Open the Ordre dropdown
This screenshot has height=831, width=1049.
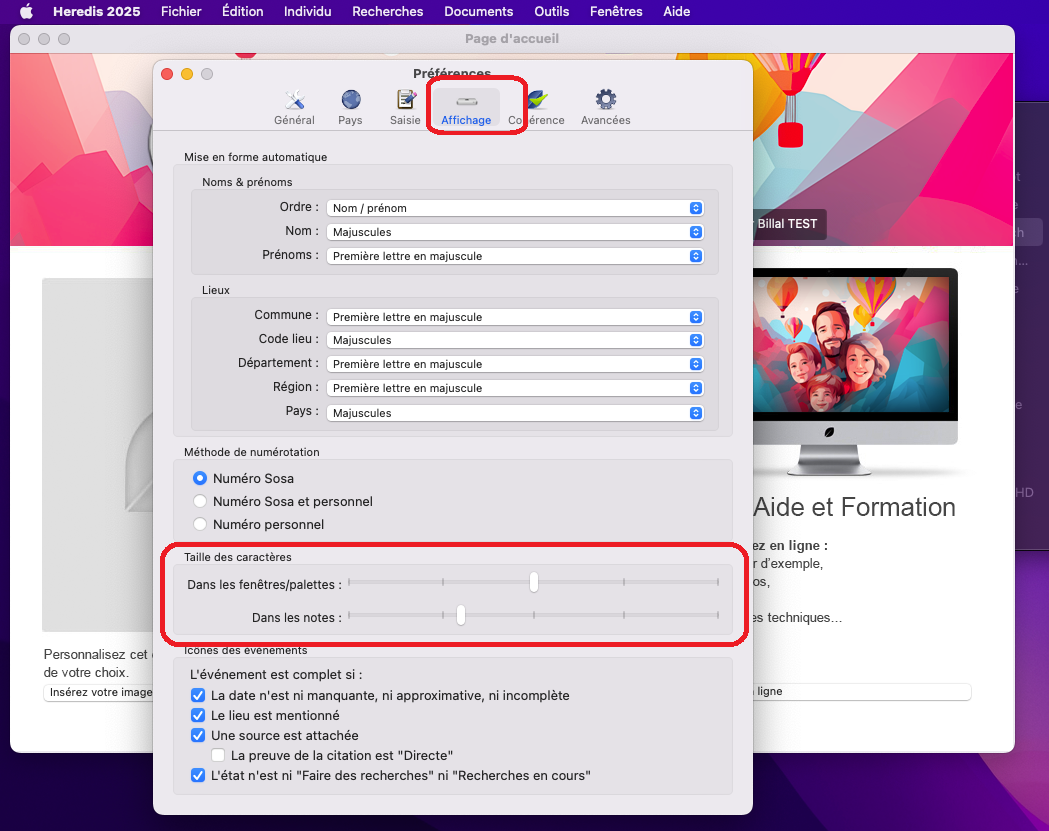pos(516,208)
